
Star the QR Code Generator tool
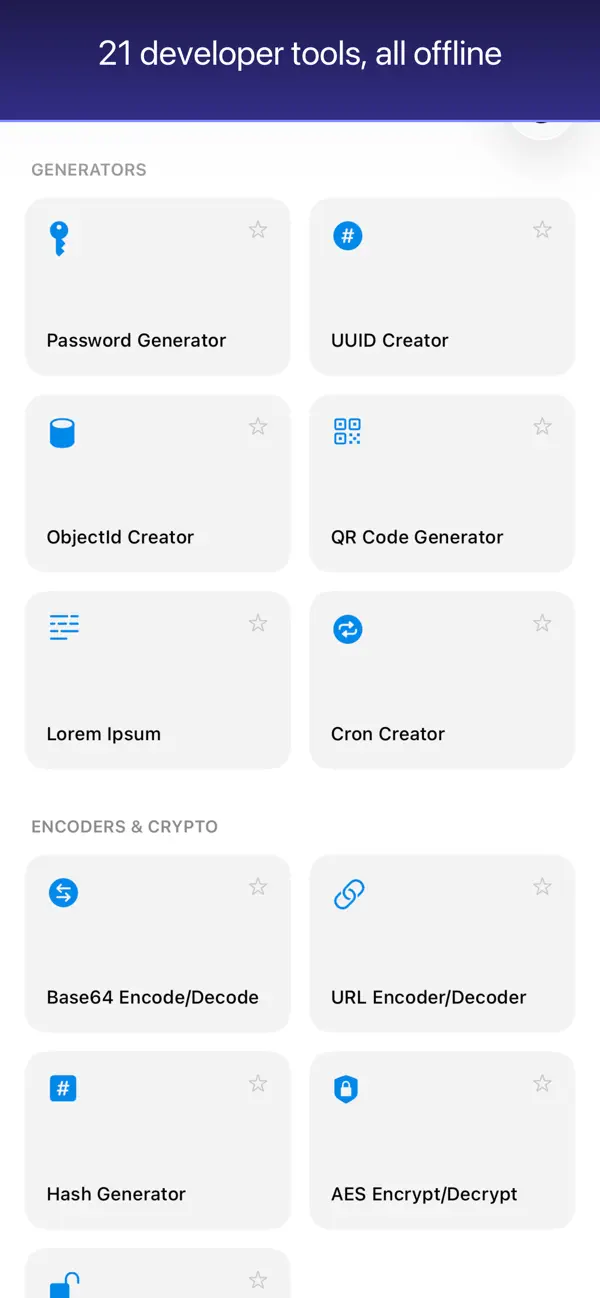click(x=542, y=426)
